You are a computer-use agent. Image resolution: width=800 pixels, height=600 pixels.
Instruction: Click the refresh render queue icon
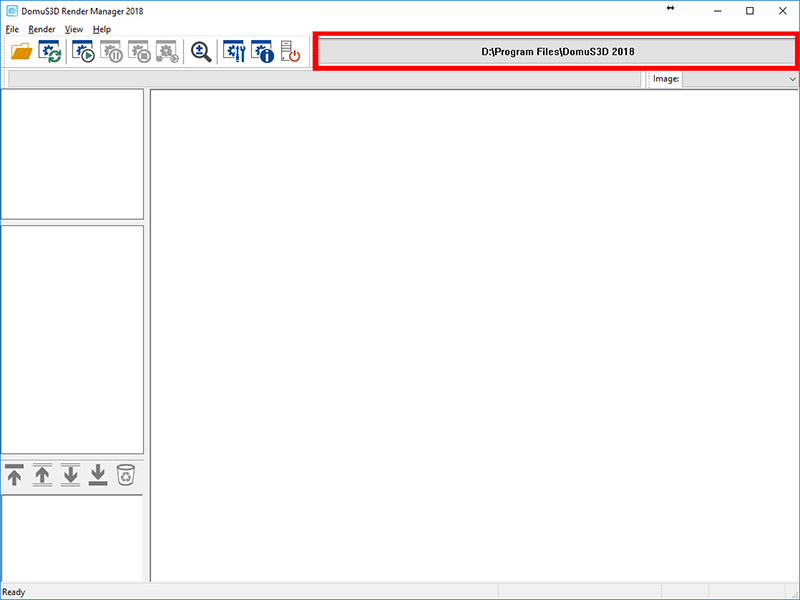pyautogui.click(x=50, y=52)
